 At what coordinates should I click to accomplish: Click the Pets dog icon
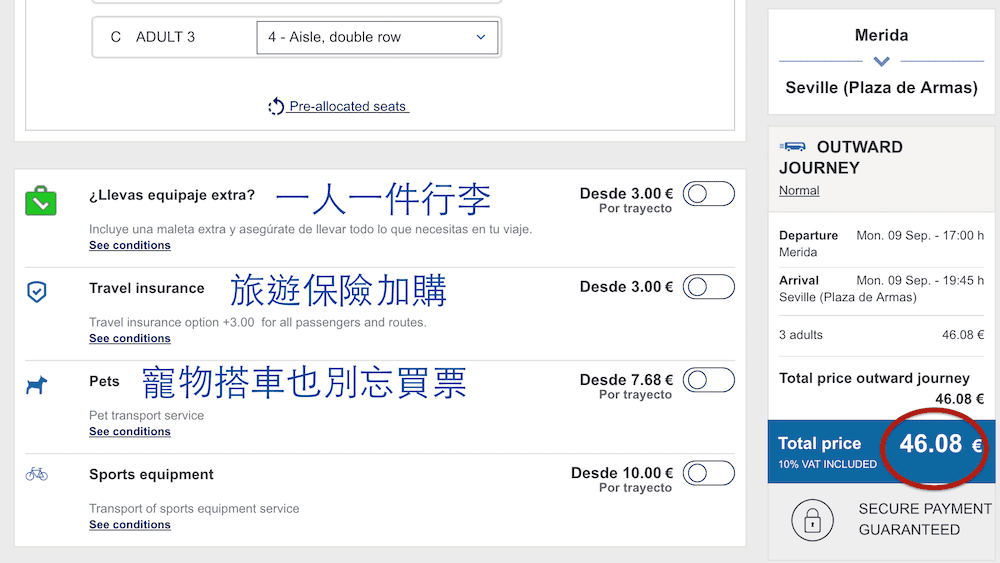[37, 384]
